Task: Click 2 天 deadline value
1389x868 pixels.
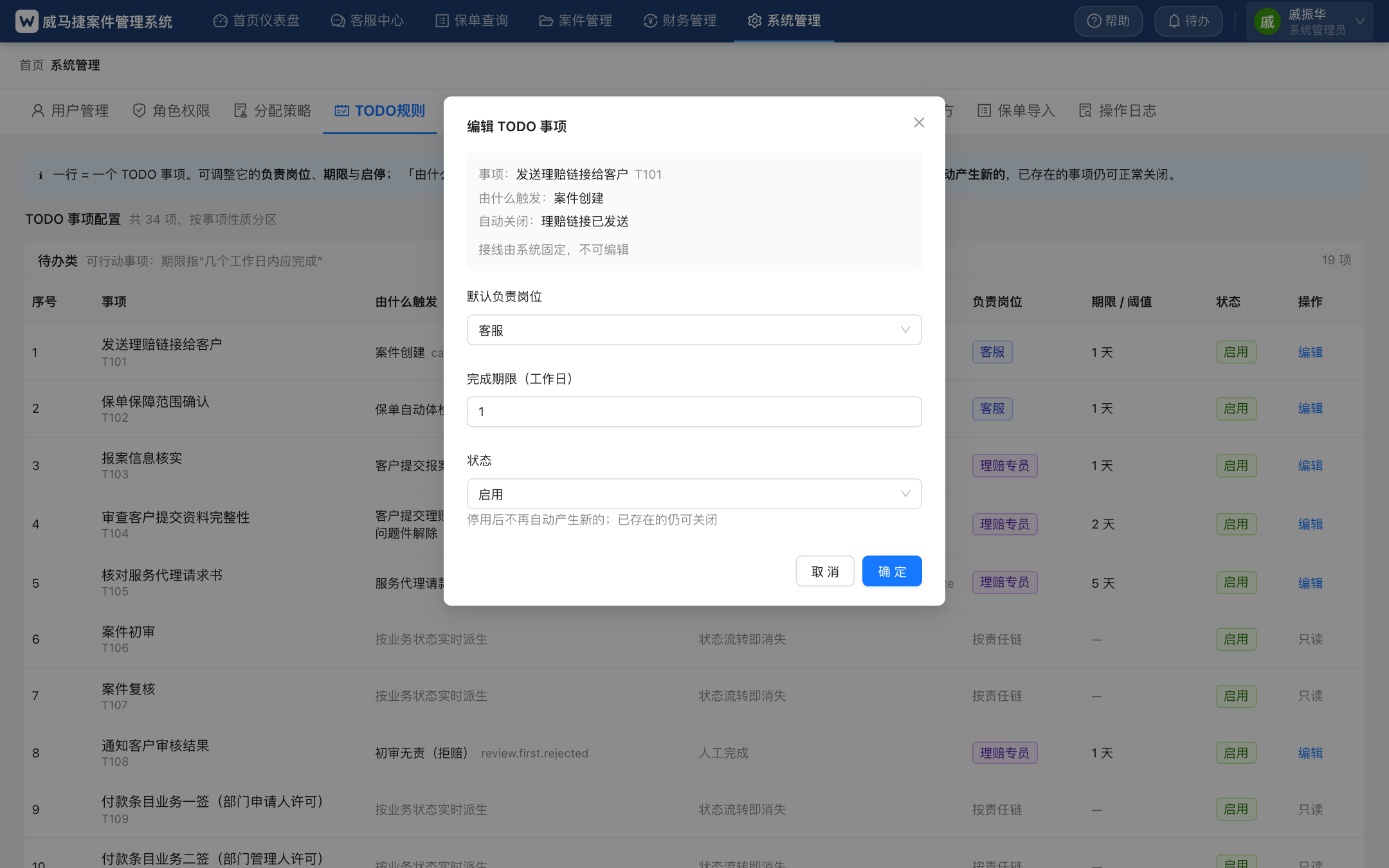Action: [x=1103, y=524]
